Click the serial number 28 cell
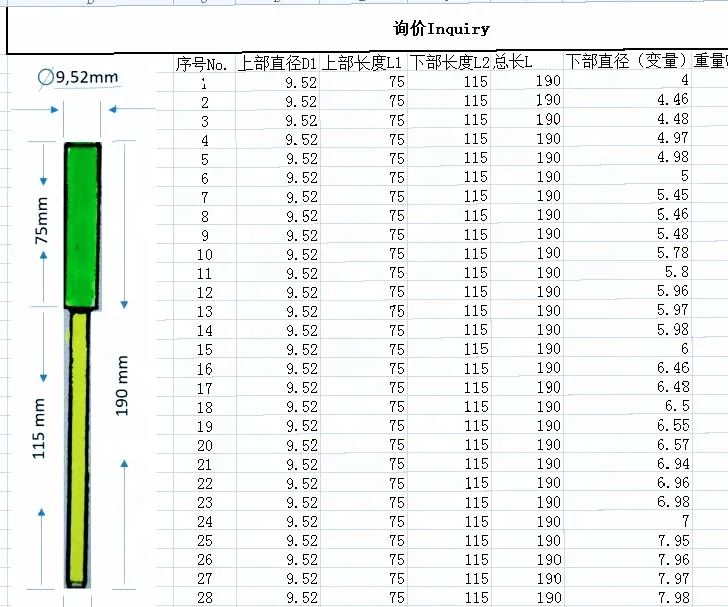This screenshot has width=728, height=607. click(205, 598)
